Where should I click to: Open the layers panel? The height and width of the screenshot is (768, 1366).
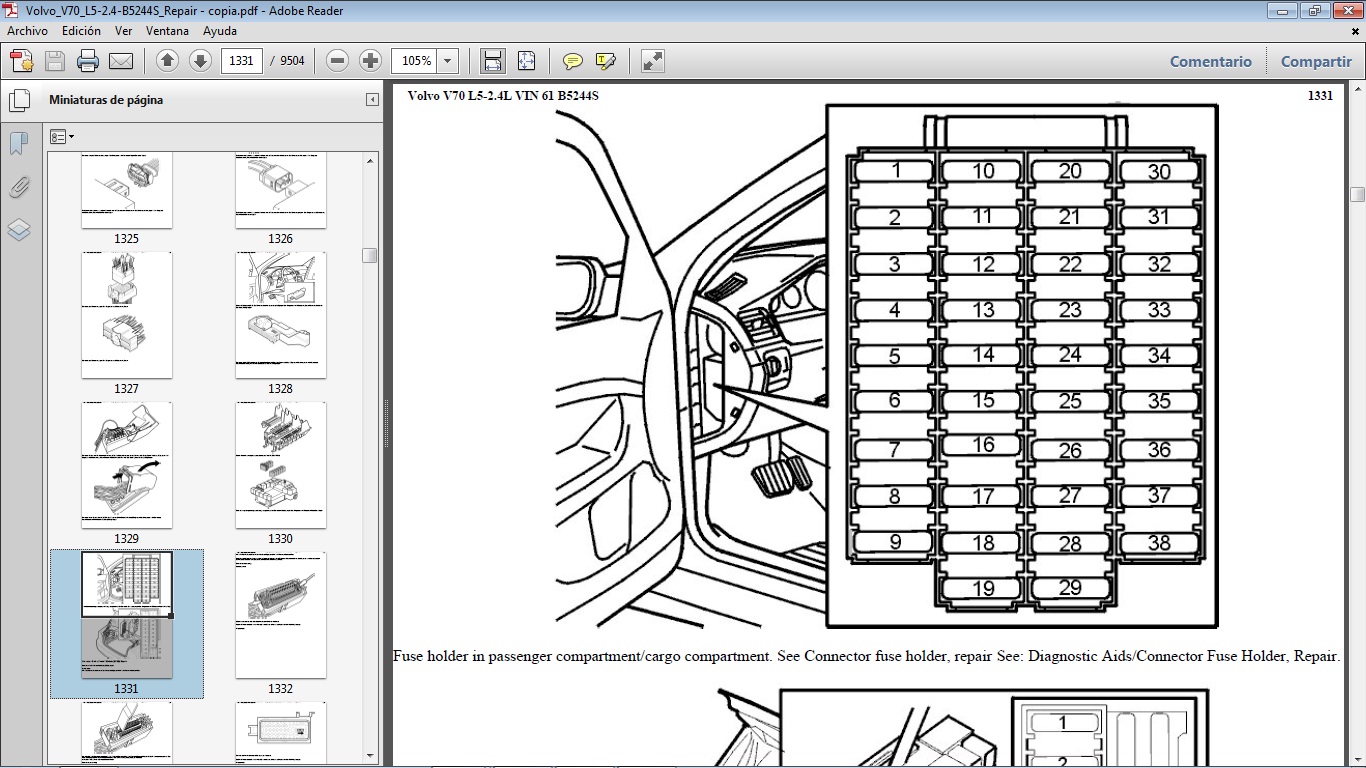pyautogui.click(x=19, y=230)
